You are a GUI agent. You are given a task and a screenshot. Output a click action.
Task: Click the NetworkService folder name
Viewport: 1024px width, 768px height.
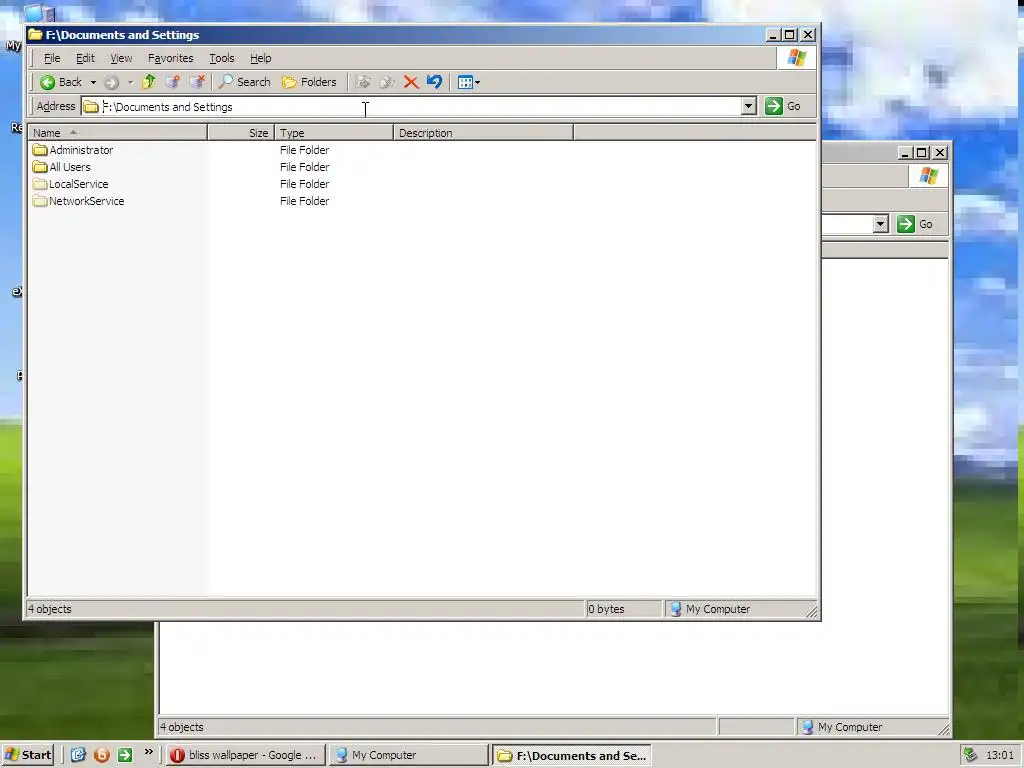tap(86, 200)
